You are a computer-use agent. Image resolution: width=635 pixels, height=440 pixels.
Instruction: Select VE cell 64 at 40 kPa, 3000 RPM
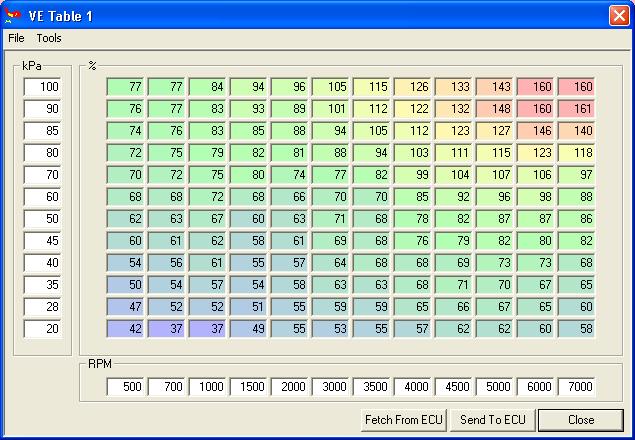pos(330,263)
